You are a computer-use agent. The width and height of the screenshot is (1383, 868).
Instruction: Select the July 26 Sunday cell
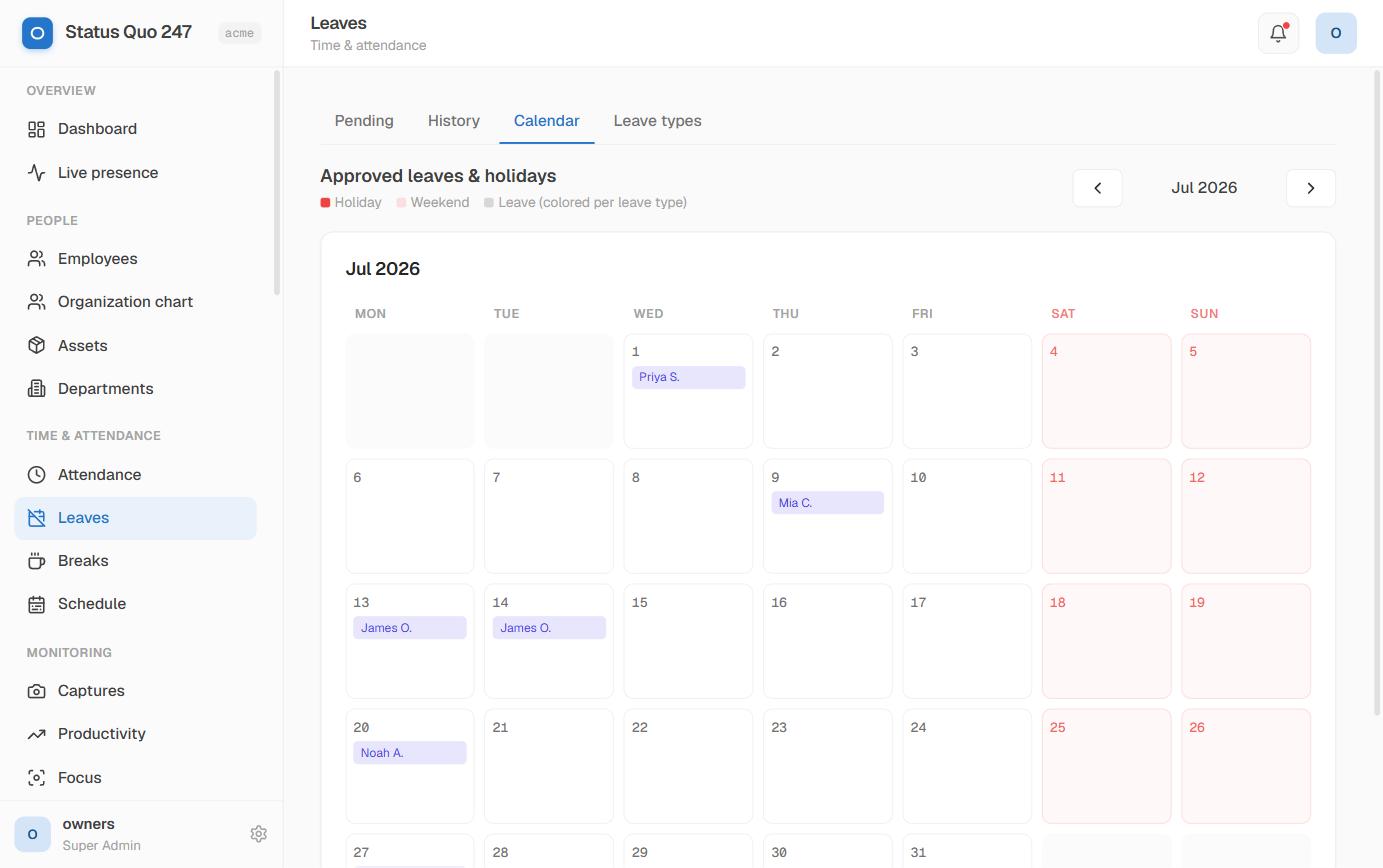[x=1246, y=766]
